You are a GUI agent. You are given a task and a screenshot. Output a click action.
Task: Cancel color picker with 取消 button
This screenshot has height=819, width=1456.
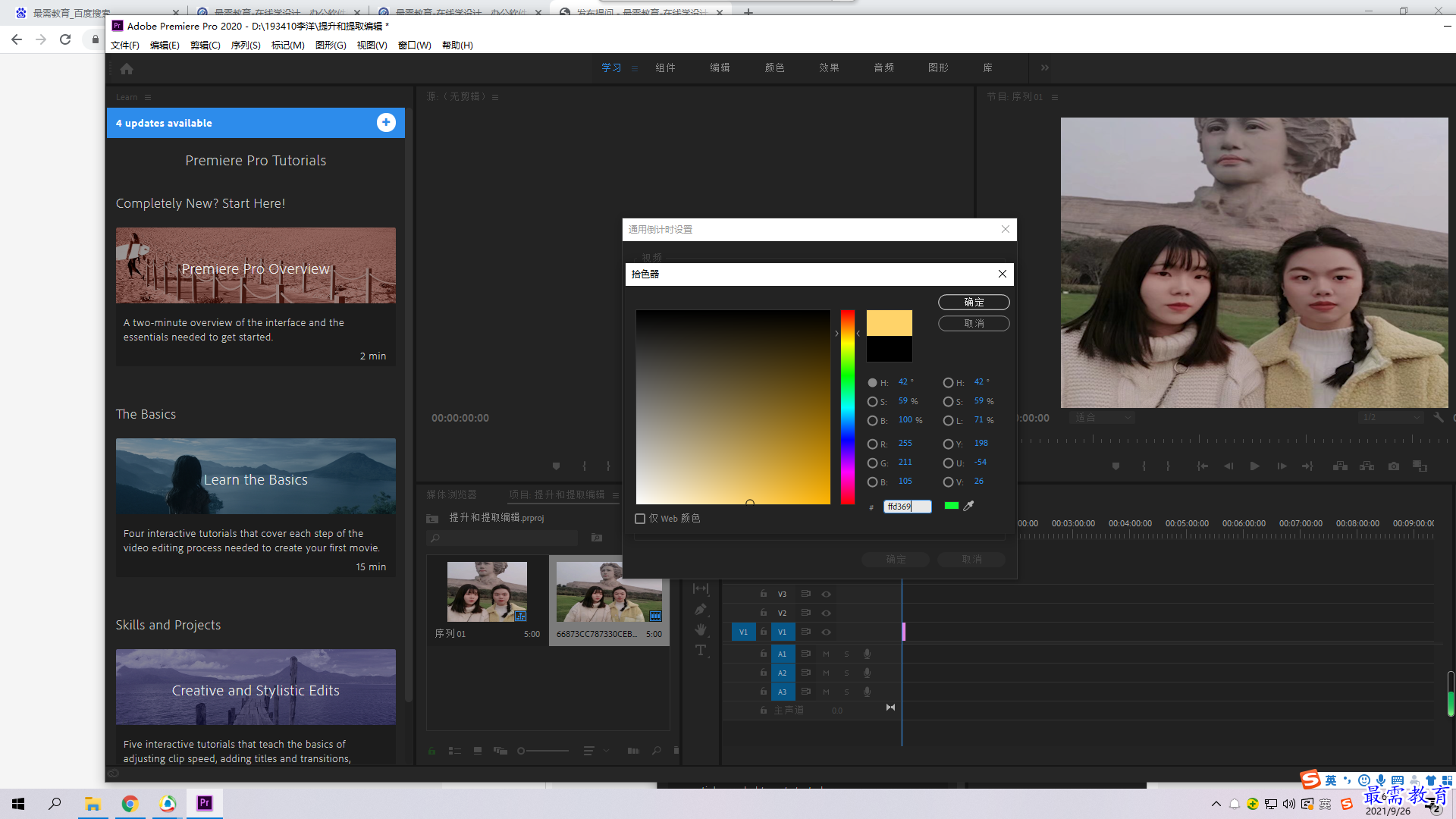(x=974, y=323)
